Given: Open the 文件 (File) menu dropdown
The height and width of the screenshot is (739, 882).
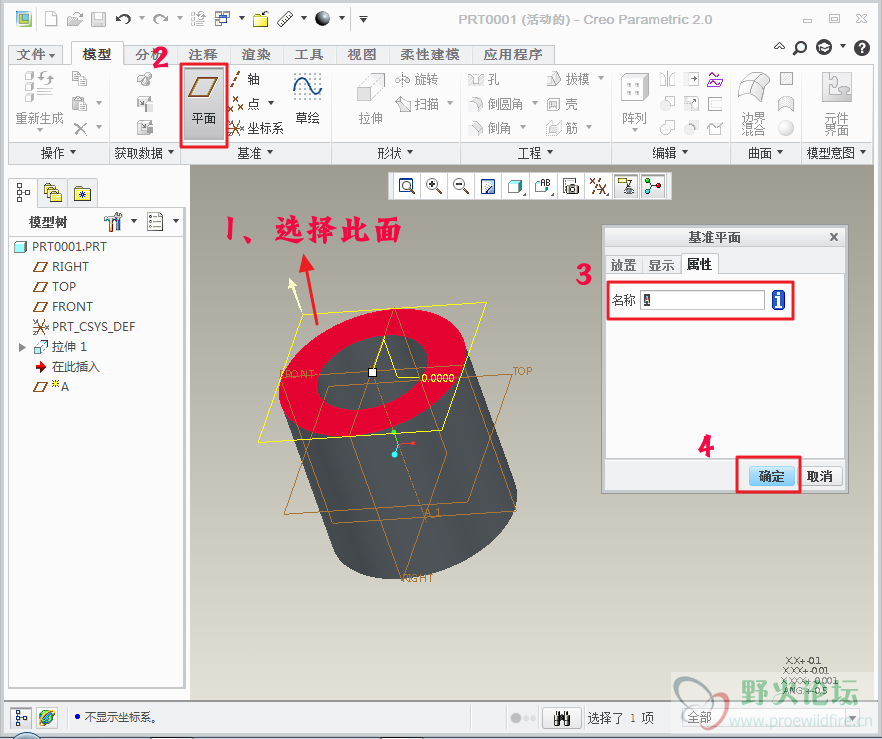Looking at the screenshot, I should point(35,55).
